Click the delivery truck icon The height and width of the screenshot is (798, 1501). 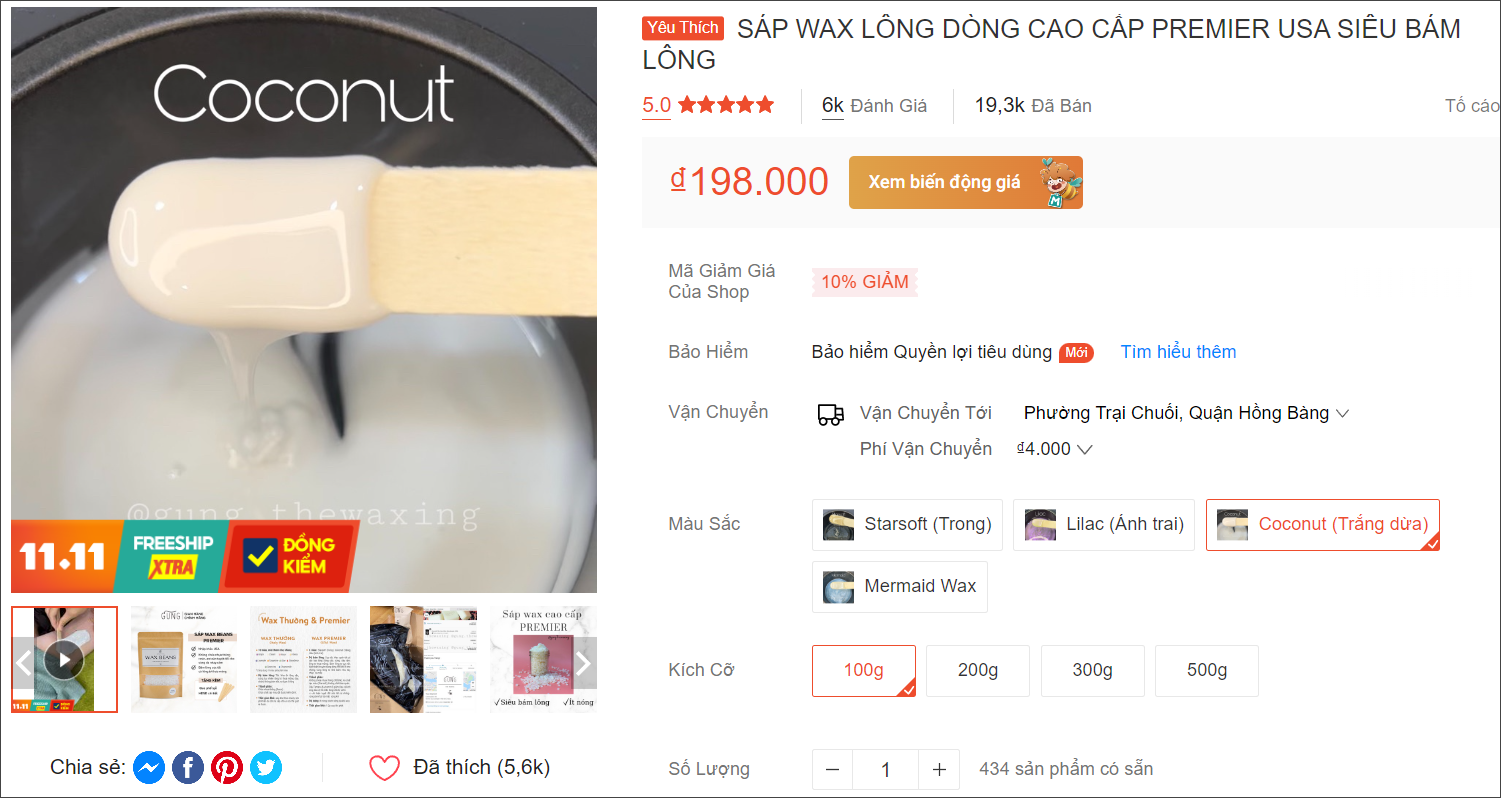pyautogui.click(x=830, y=414)
